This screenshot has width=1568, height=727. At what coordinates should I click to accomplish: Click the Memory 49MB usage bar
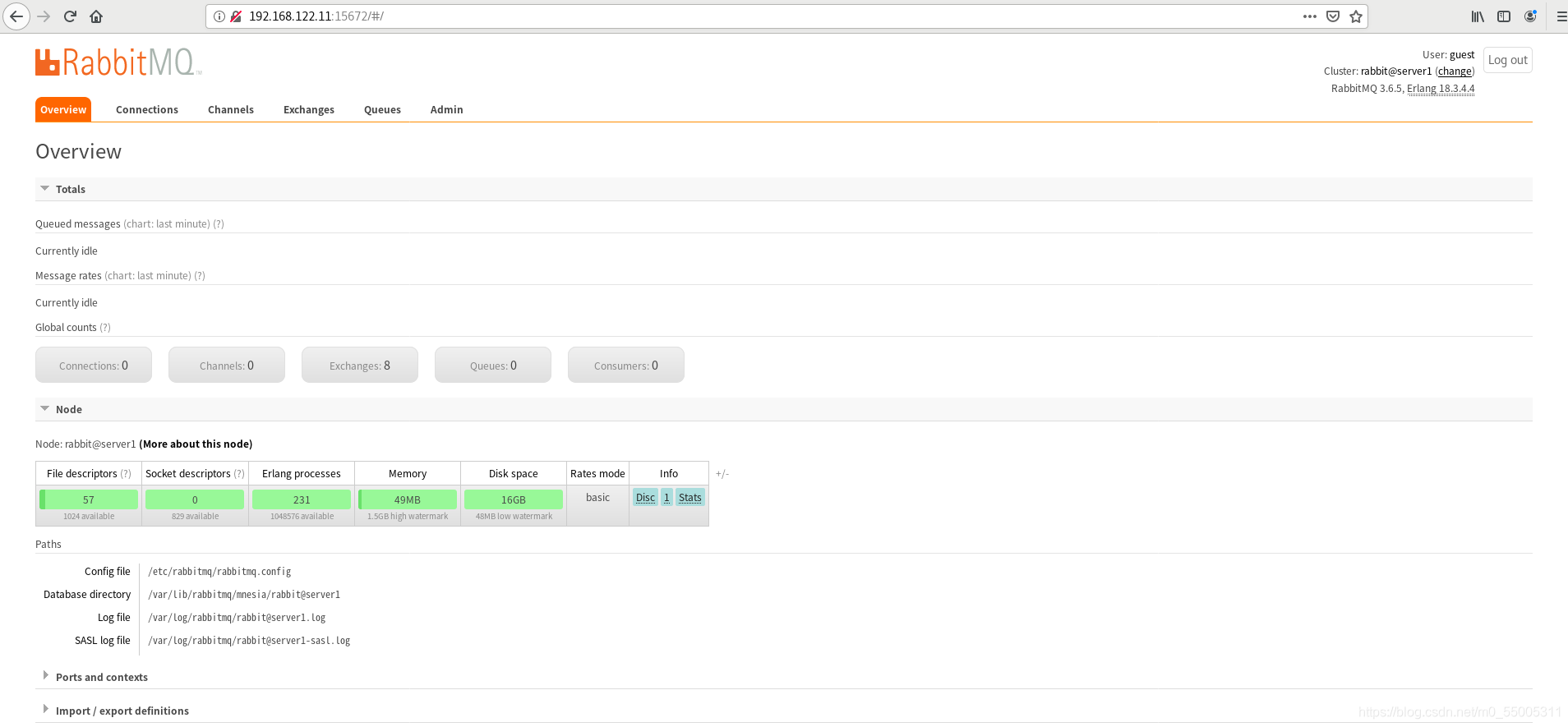point(408,499)
